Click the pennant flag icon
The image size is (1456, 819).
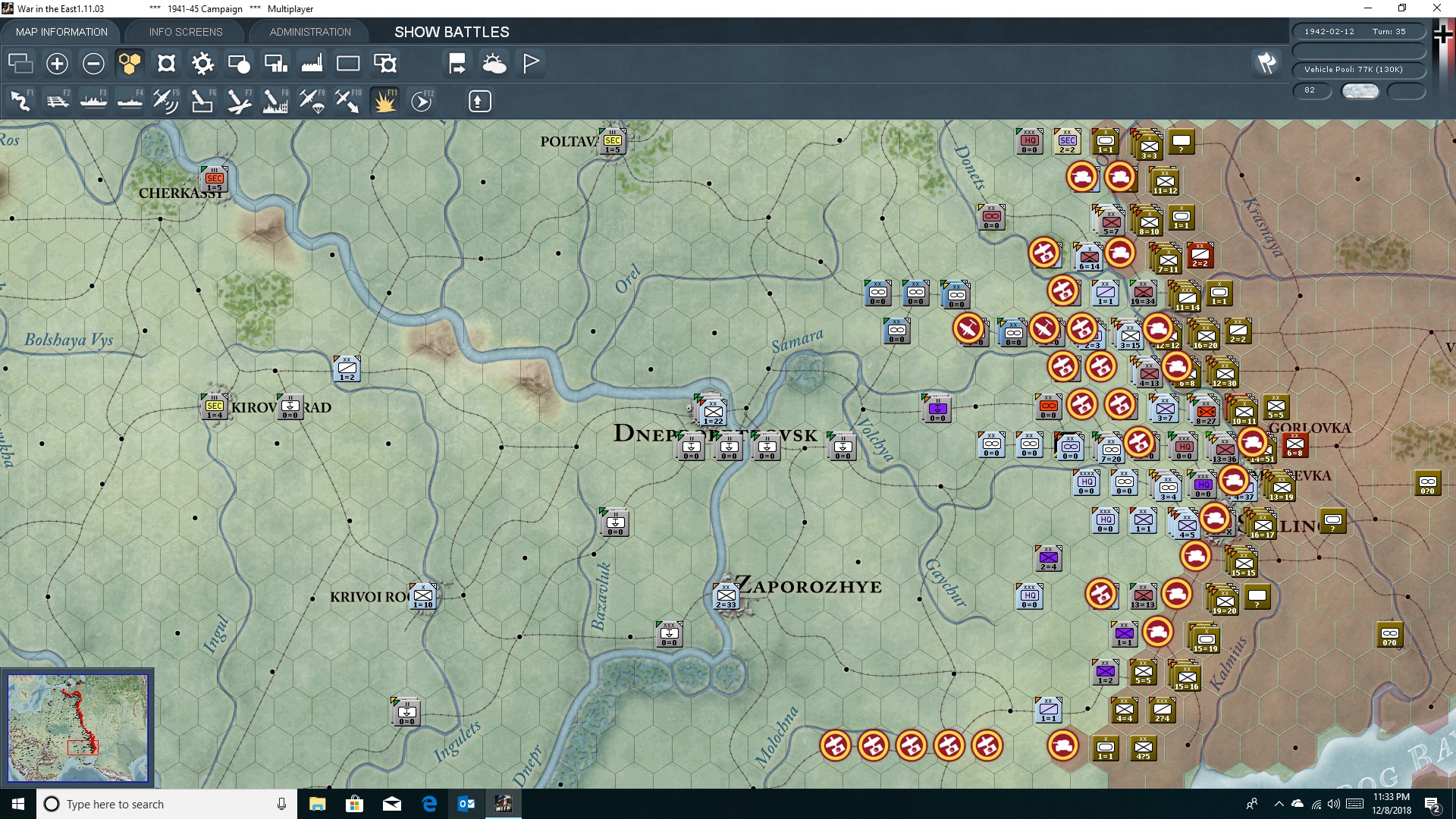click(531, 64)
